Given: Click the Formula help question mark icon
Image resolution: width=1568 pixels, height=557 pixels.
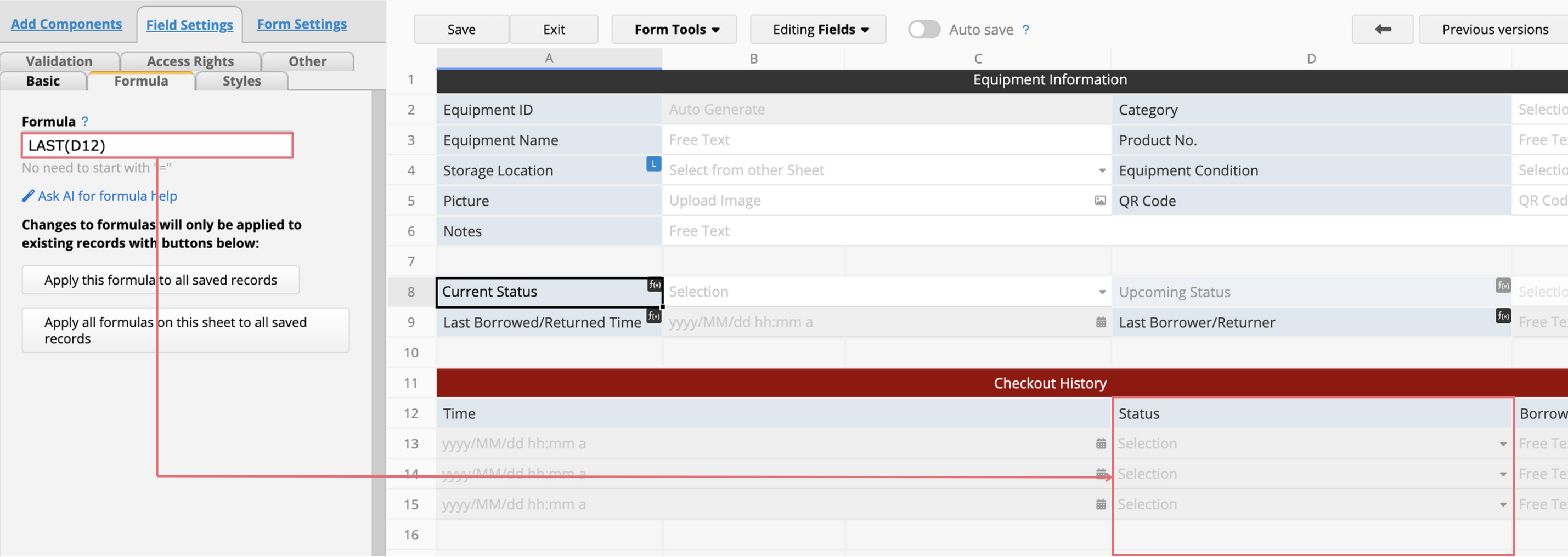Looking at the screenshot, I should pos(85,122).
